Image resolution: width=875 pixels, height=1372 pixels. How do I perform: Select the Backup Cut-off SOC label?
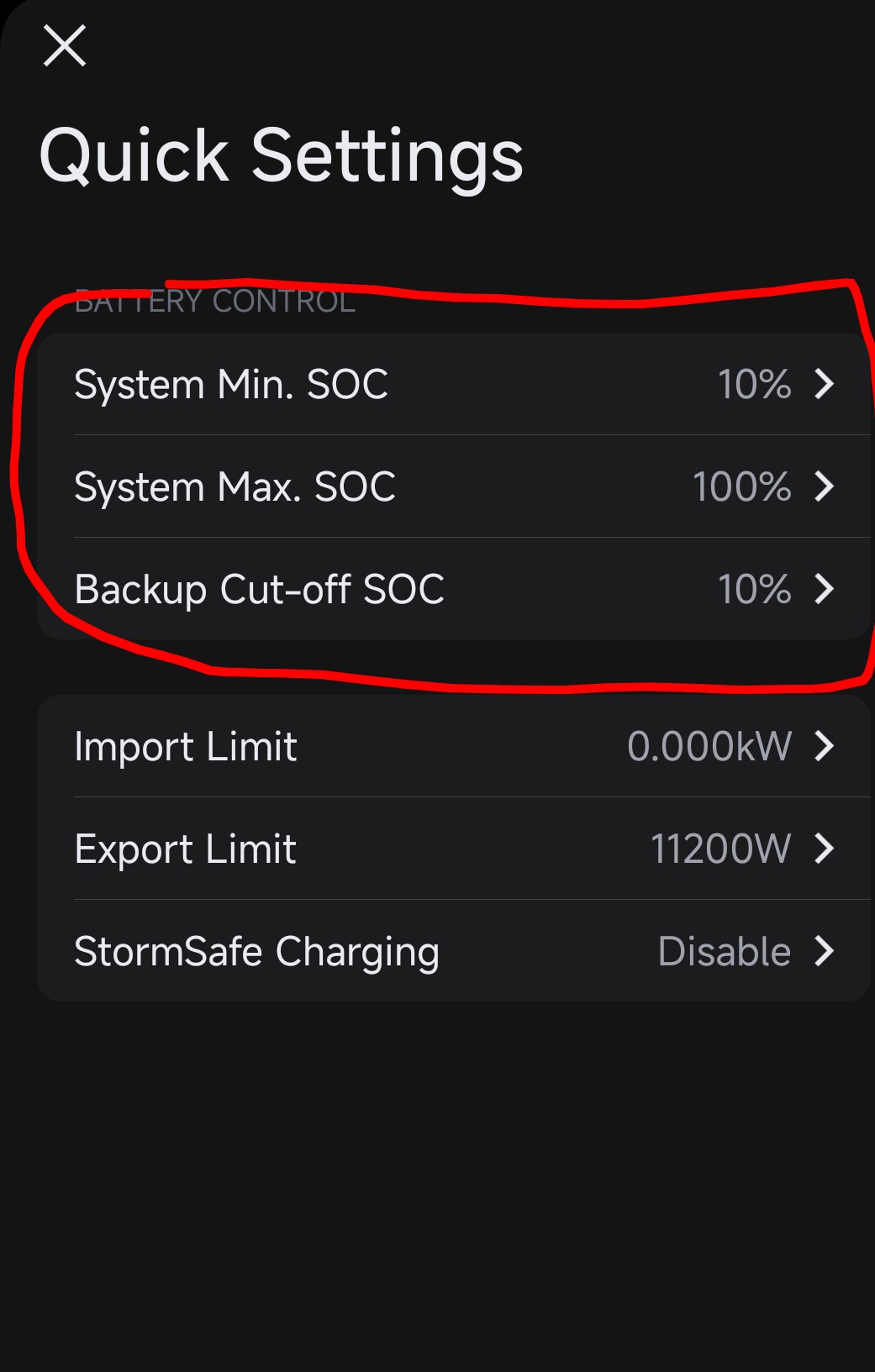click(259, 590)
